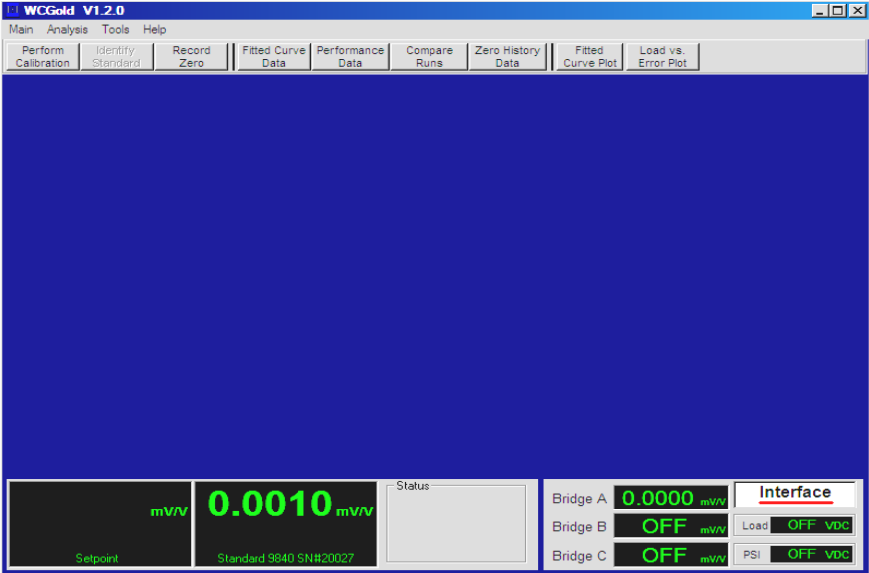Open the Main menu

click(x=21, y=30)
